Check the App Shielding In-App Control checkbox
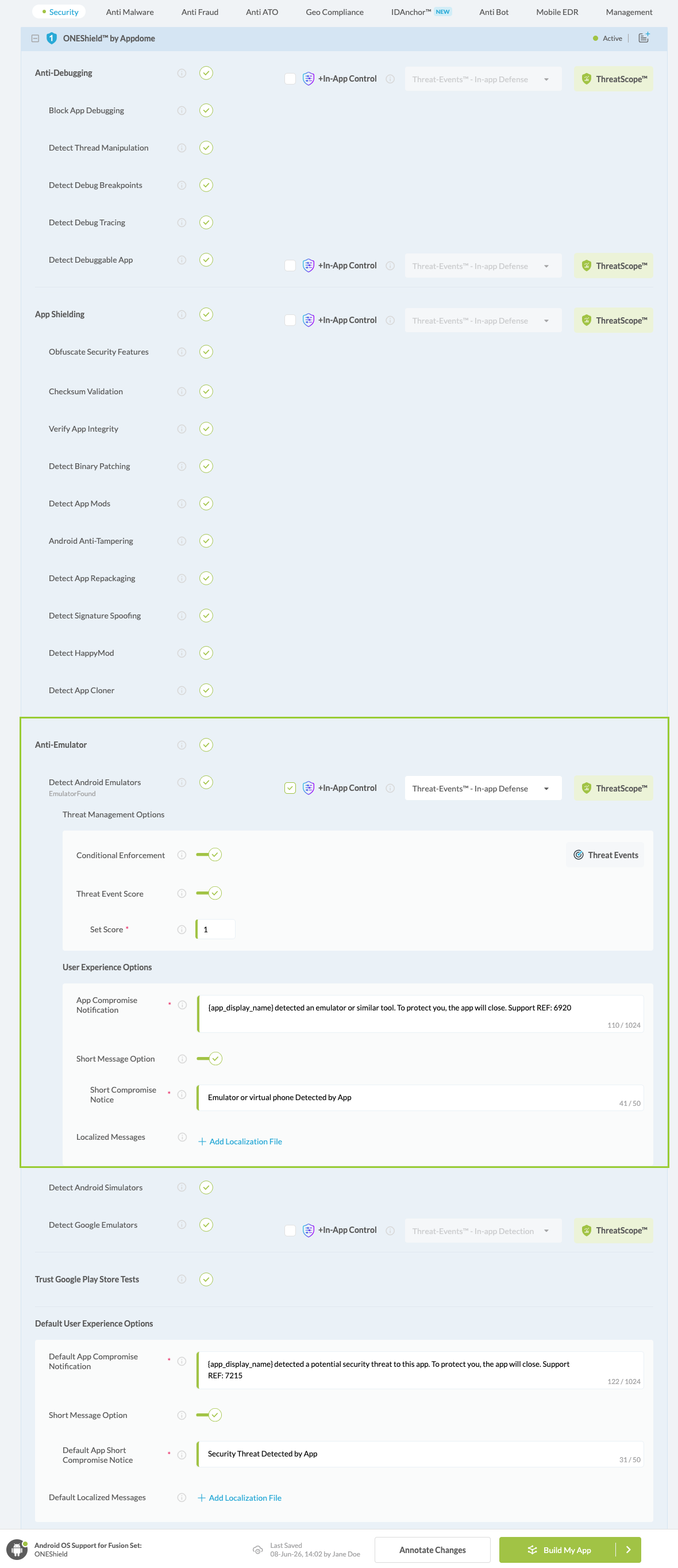678x1568 pixels. pos(290,320)
